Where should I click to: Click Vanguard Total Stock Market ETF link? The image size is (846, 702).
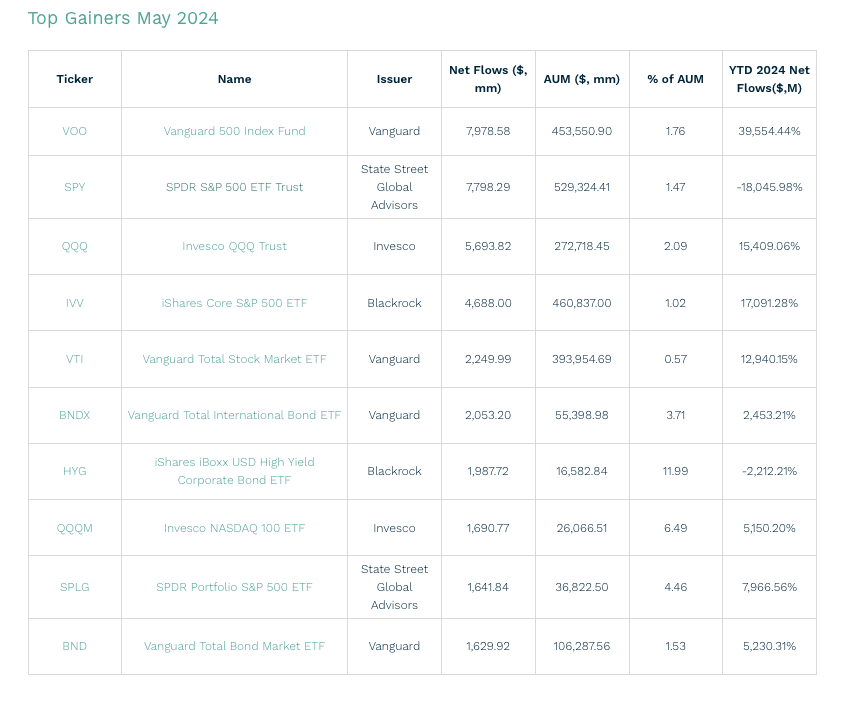click(x=234, y=359)
